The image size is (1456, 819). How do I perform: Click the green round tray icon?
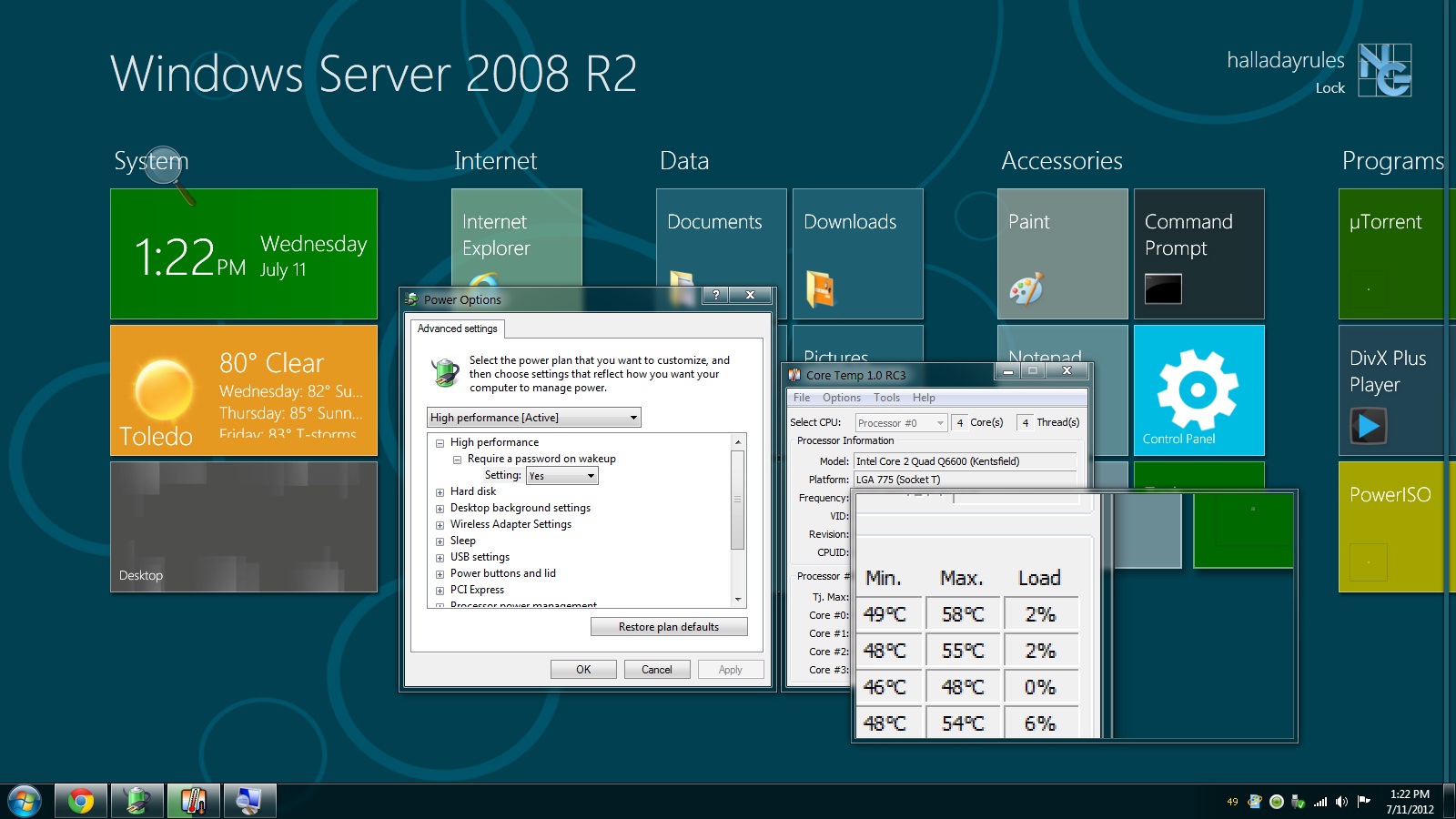click(x=1277, y=802)
